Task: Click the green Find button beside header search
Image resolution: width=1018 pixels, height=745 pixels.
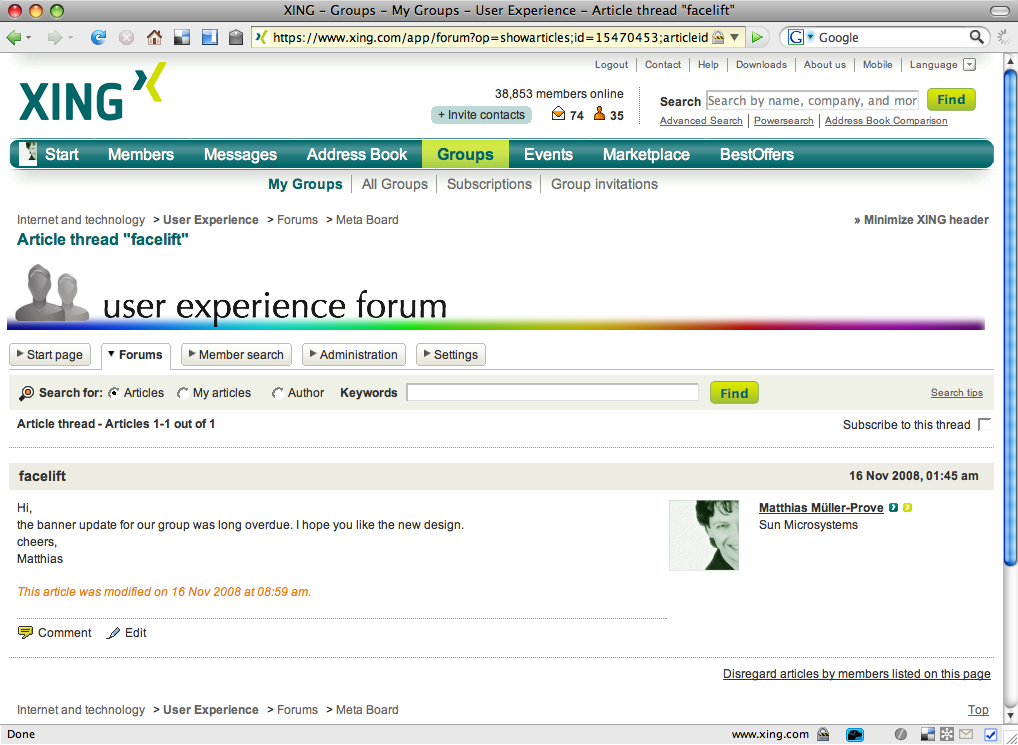Action: tap(951, 100)
